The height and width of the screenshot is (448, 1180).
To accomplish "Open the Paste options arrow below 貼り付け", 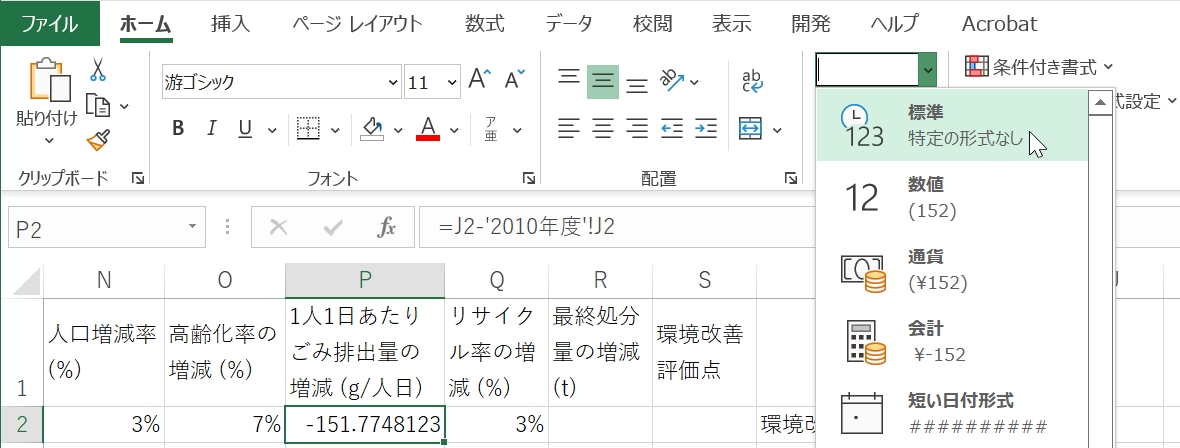I will pyautogui.click(x=48, y=141).
